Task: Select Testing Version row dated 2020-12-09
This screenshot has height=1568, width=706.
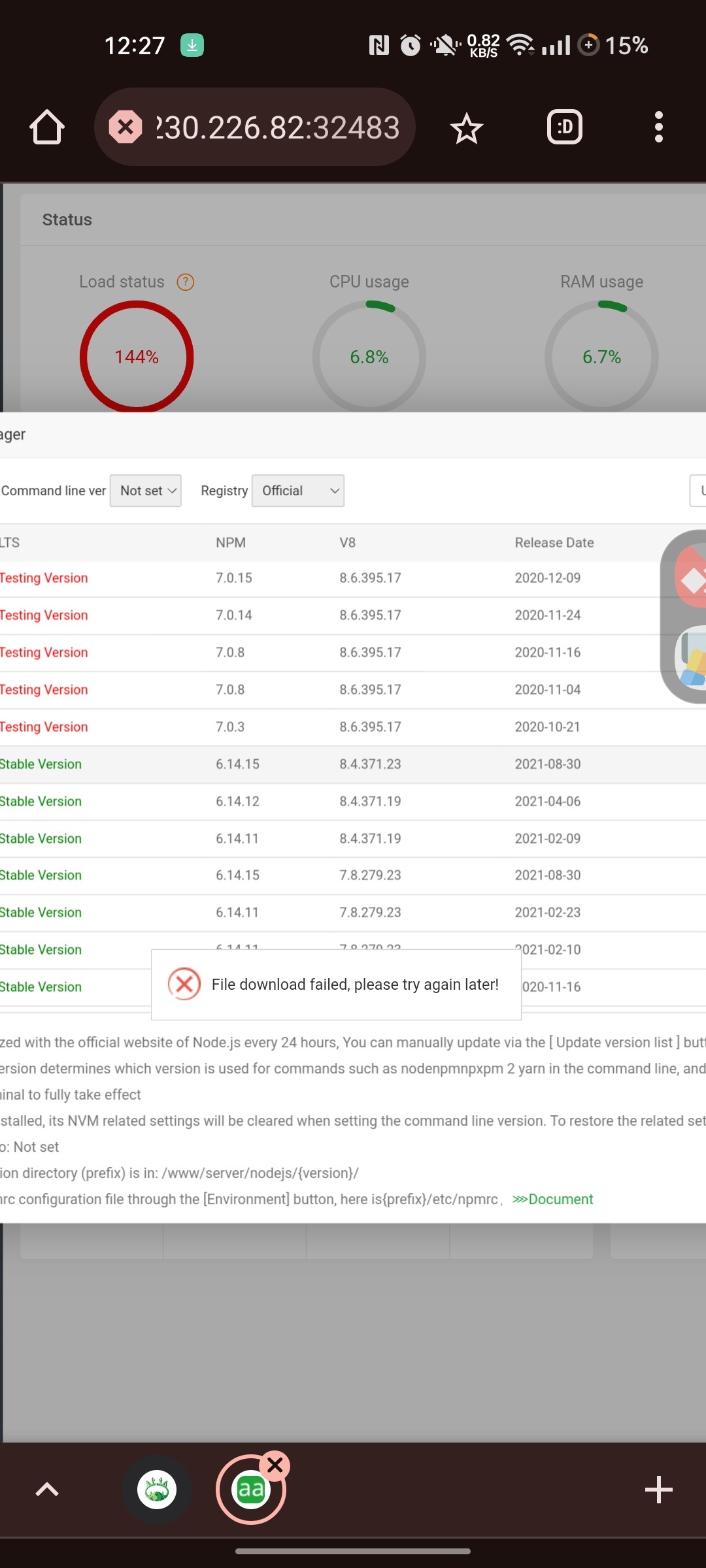Action: tap(353, 578)
